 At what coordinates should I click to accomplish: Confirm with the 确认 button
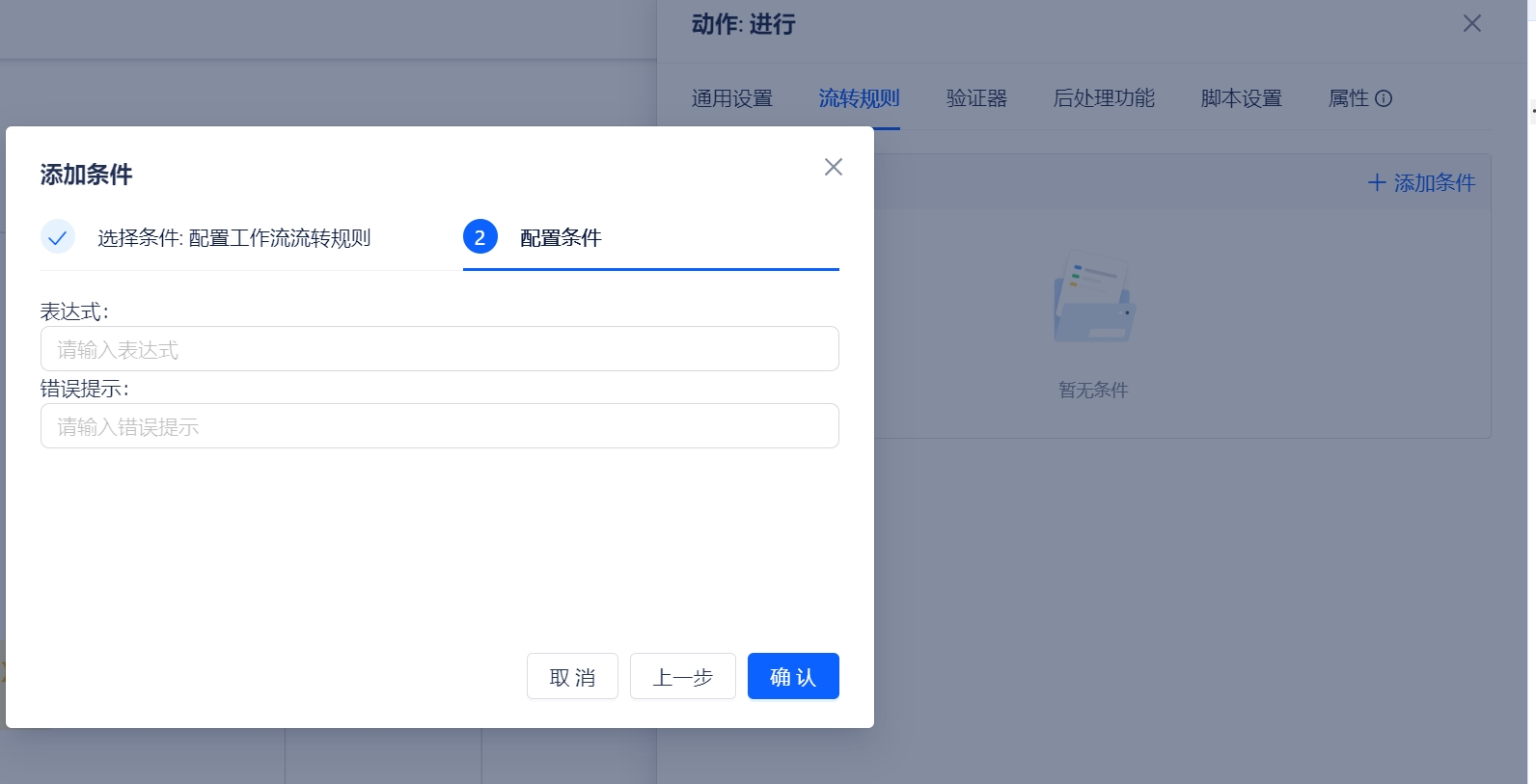(x=793, y=676)
